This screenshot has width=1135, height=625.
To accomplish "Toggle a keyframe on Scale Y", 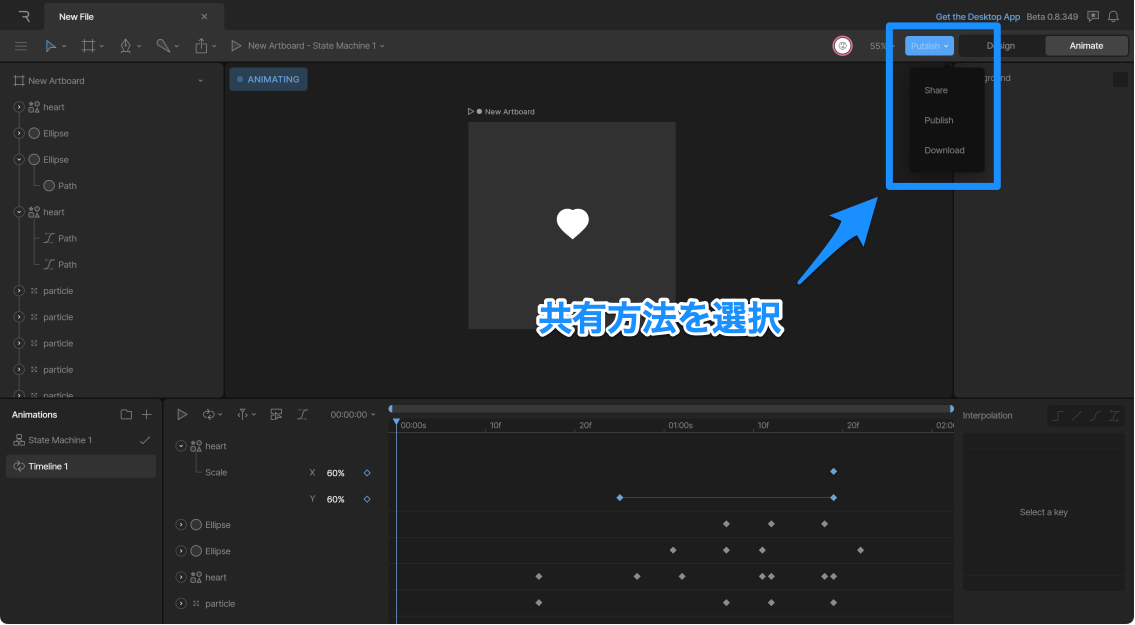I will pos(367,498).
